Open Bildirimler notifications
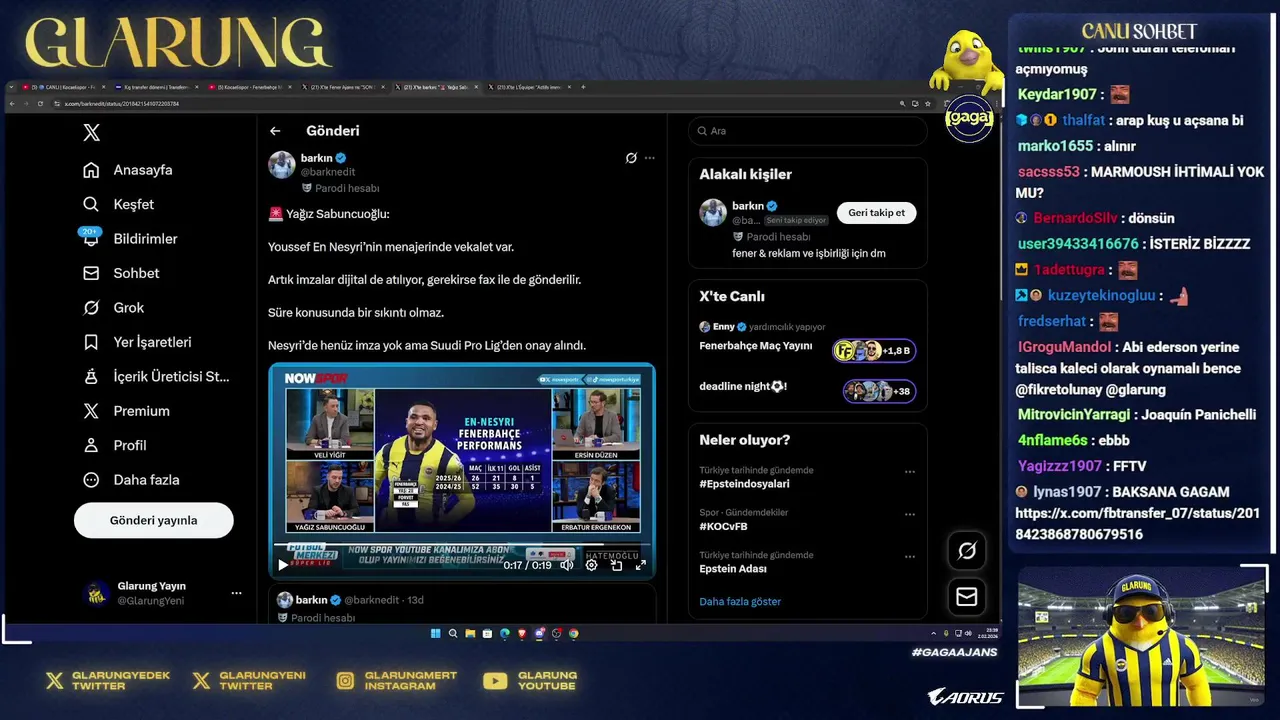 coord(130,238)
